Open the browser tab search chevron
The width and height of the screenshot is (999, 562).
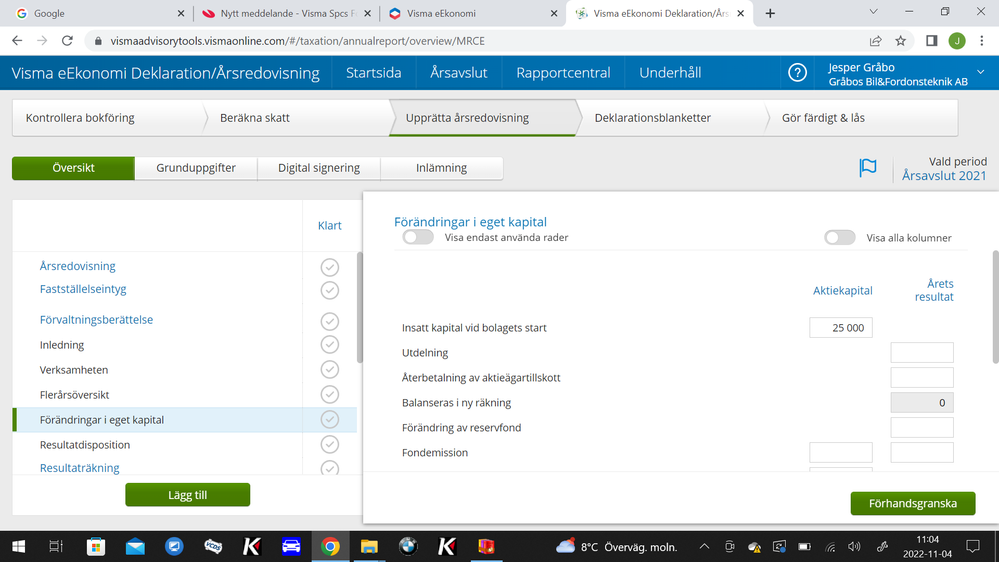873,13
